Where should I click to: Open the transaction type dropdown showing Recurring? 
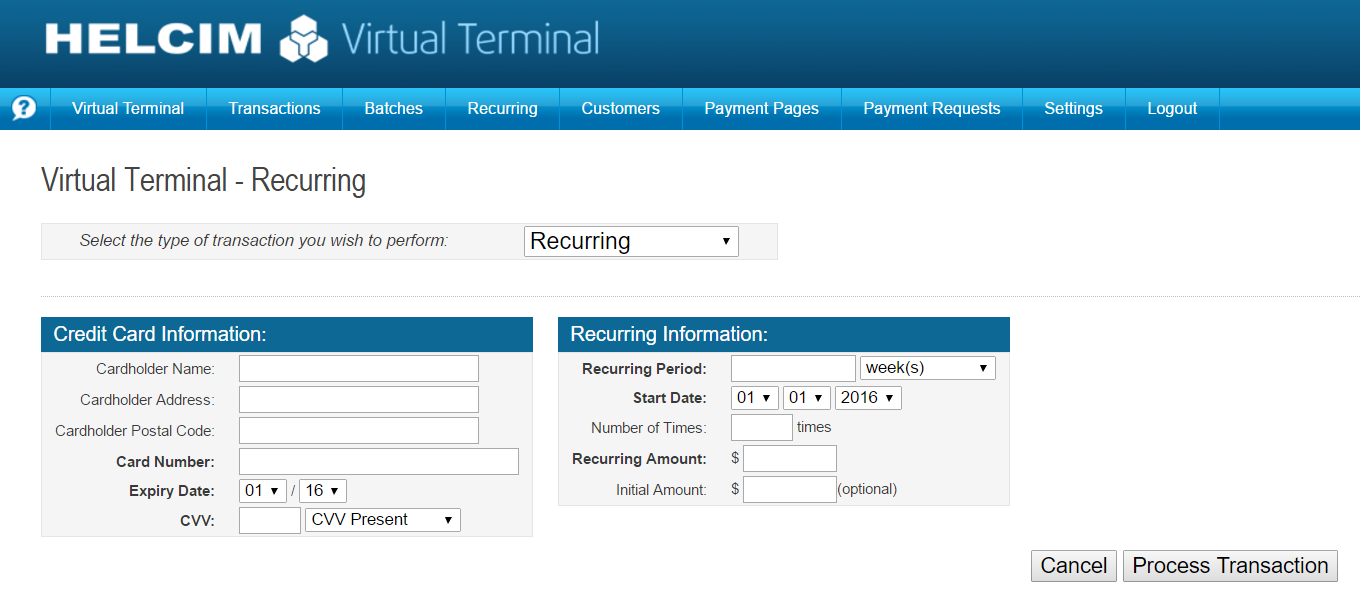631,241
